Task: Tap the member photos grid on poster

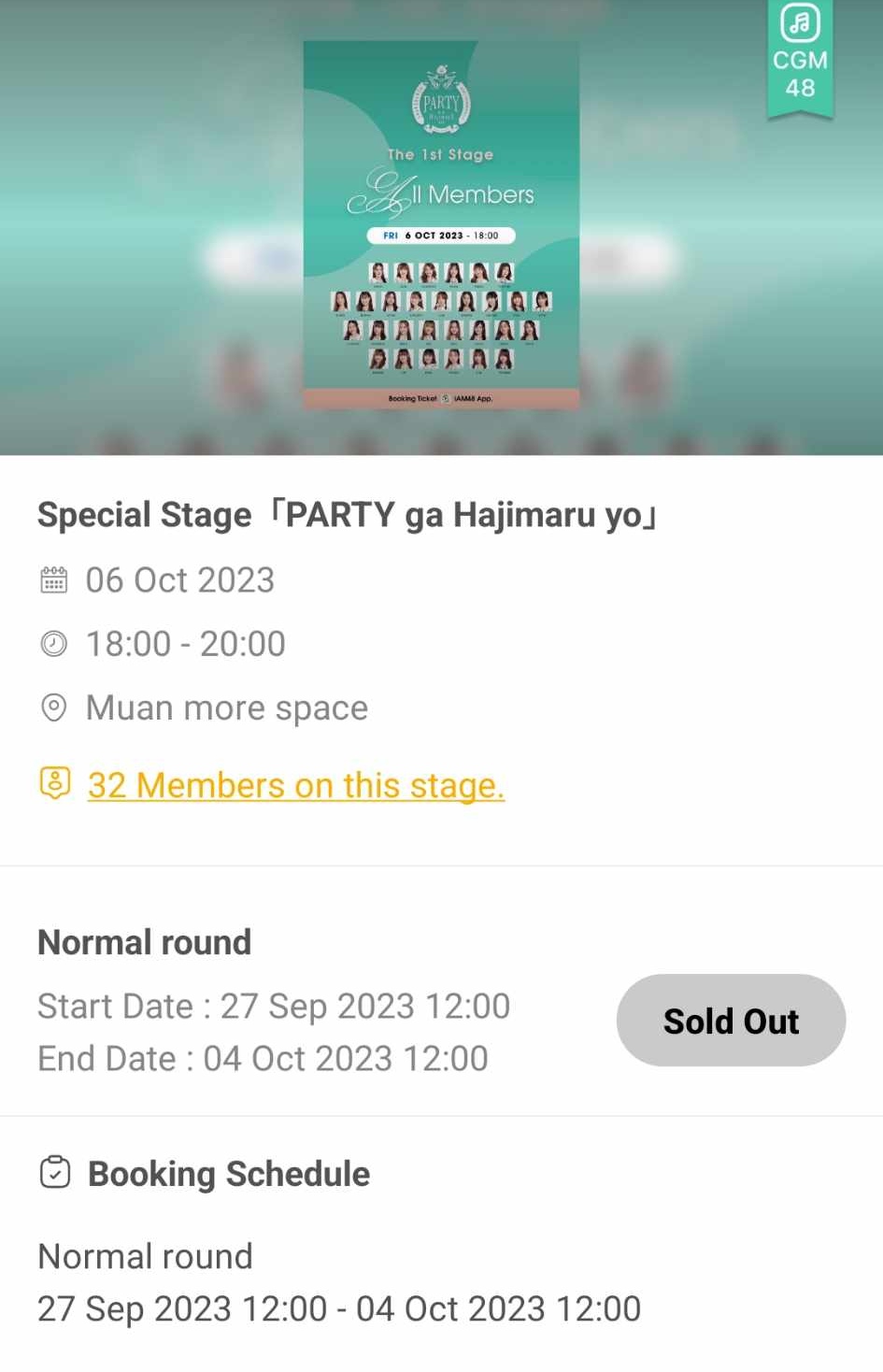Action: click(x=441, y=316)
